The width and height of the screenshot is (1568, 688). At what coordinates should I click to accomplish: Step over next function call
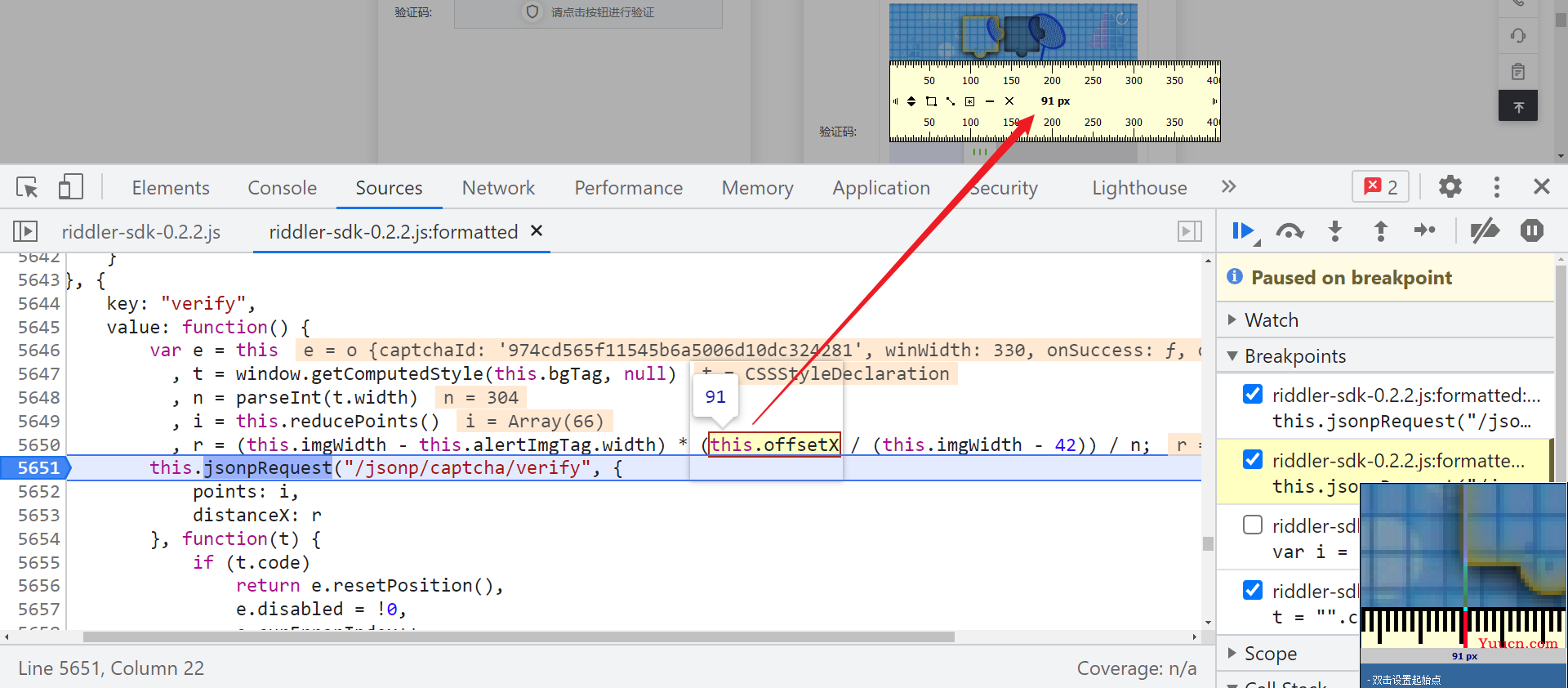point(1290,231)
